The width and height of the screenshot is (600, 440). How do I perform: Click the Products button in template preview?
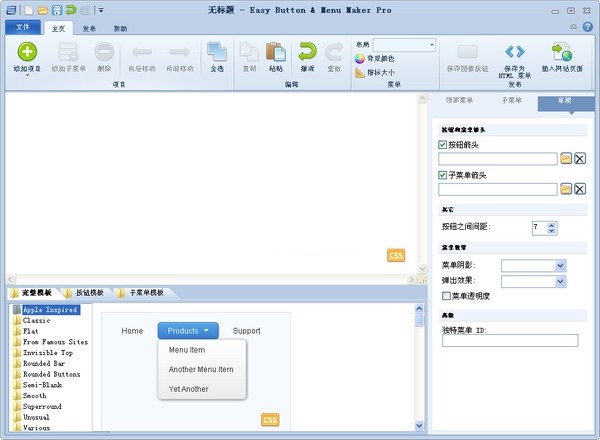pos(187,330)
